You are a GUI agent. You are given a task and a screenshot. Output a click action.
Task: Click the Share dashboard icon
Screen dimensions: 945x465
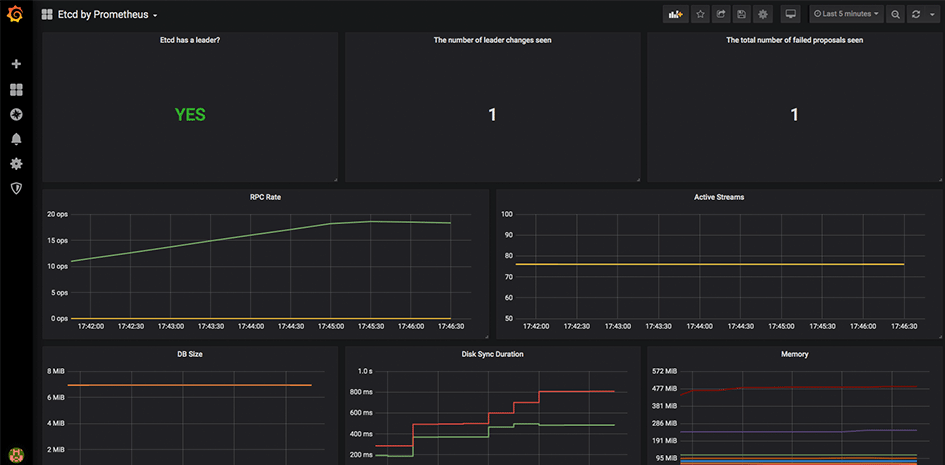click(x=721, y=14)
